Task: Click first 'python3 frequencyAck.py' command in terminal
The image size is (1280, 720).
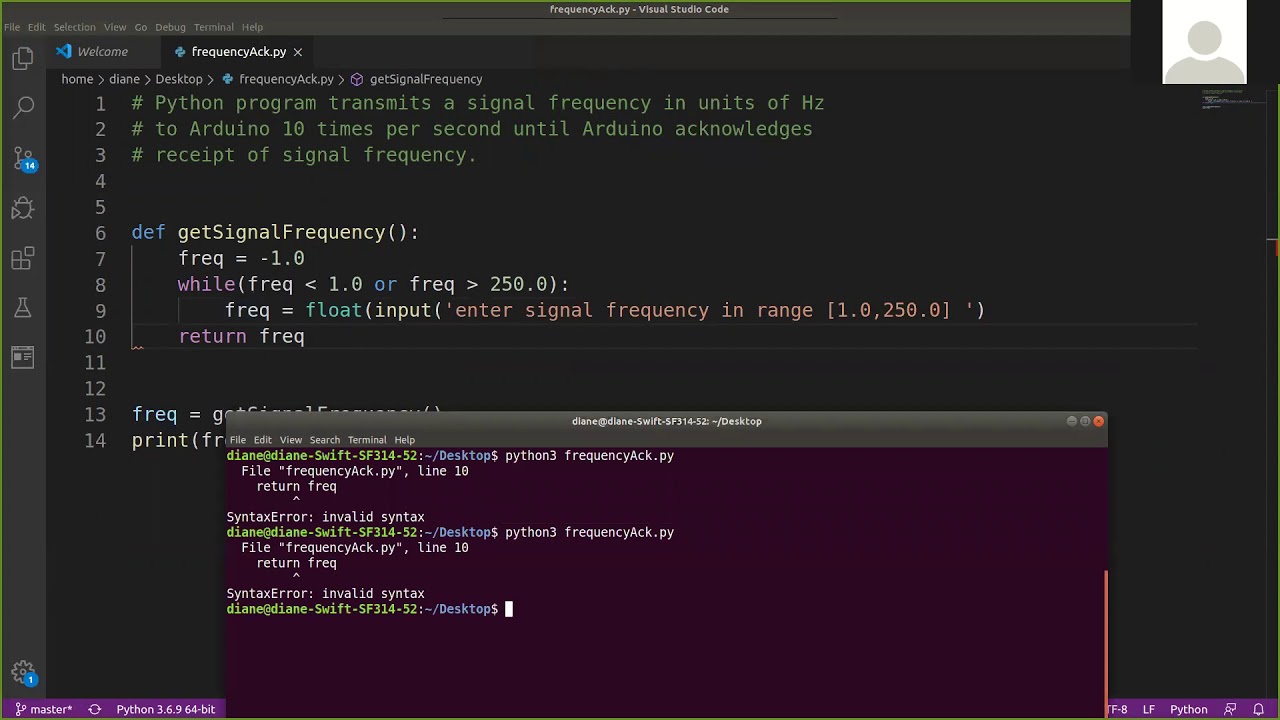Action: pos(589,456)
